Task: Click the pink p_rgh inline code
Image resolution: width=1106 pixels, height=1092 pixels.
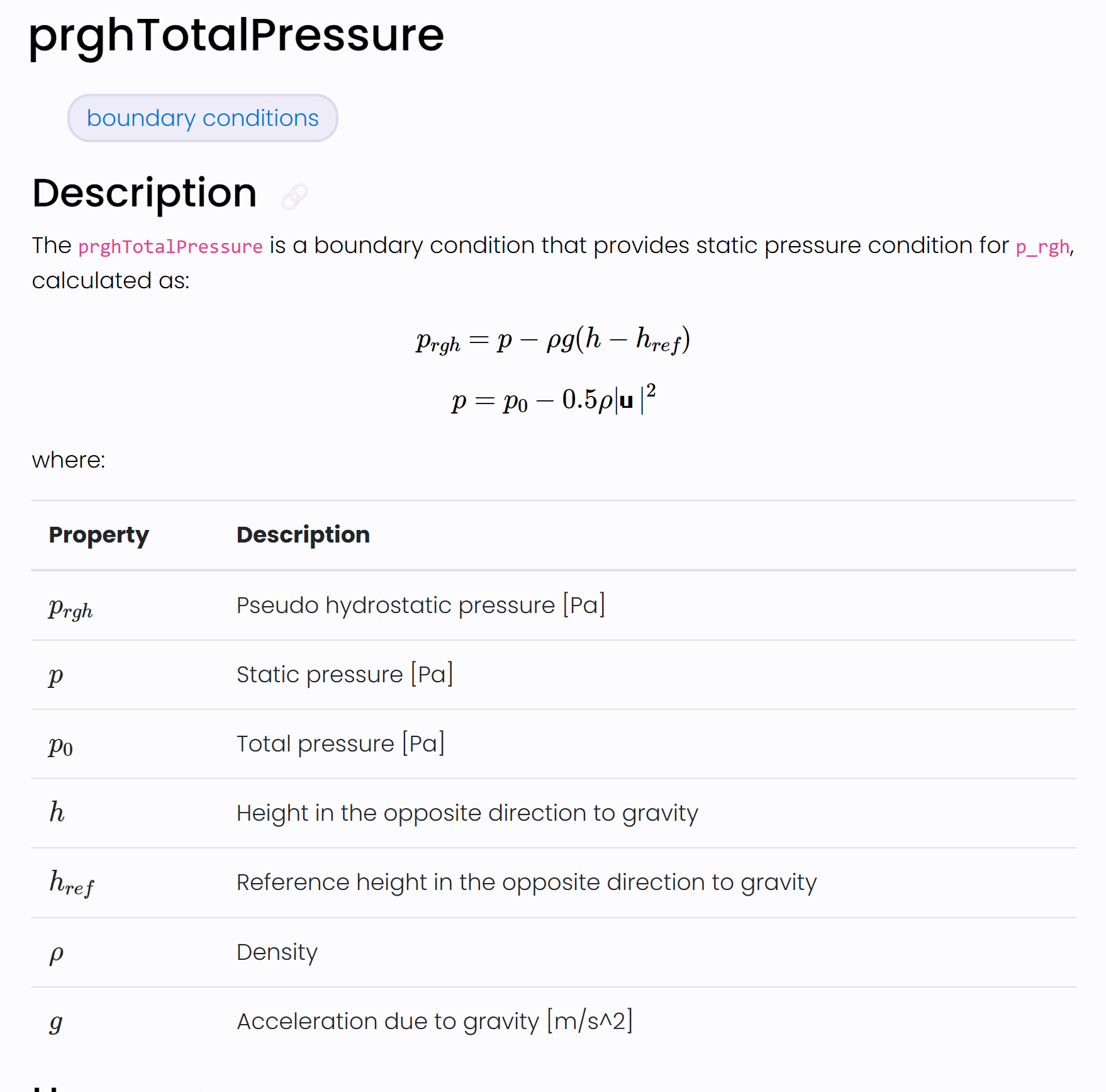Action: [x=1042, y=246]
